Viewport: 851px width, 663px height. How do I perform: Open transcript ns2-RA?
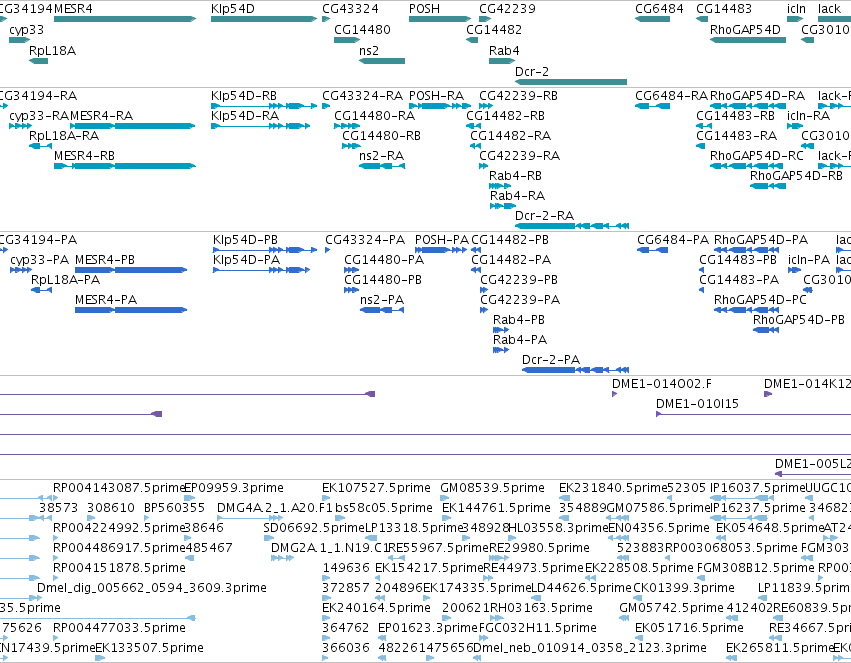pos(382,156)
